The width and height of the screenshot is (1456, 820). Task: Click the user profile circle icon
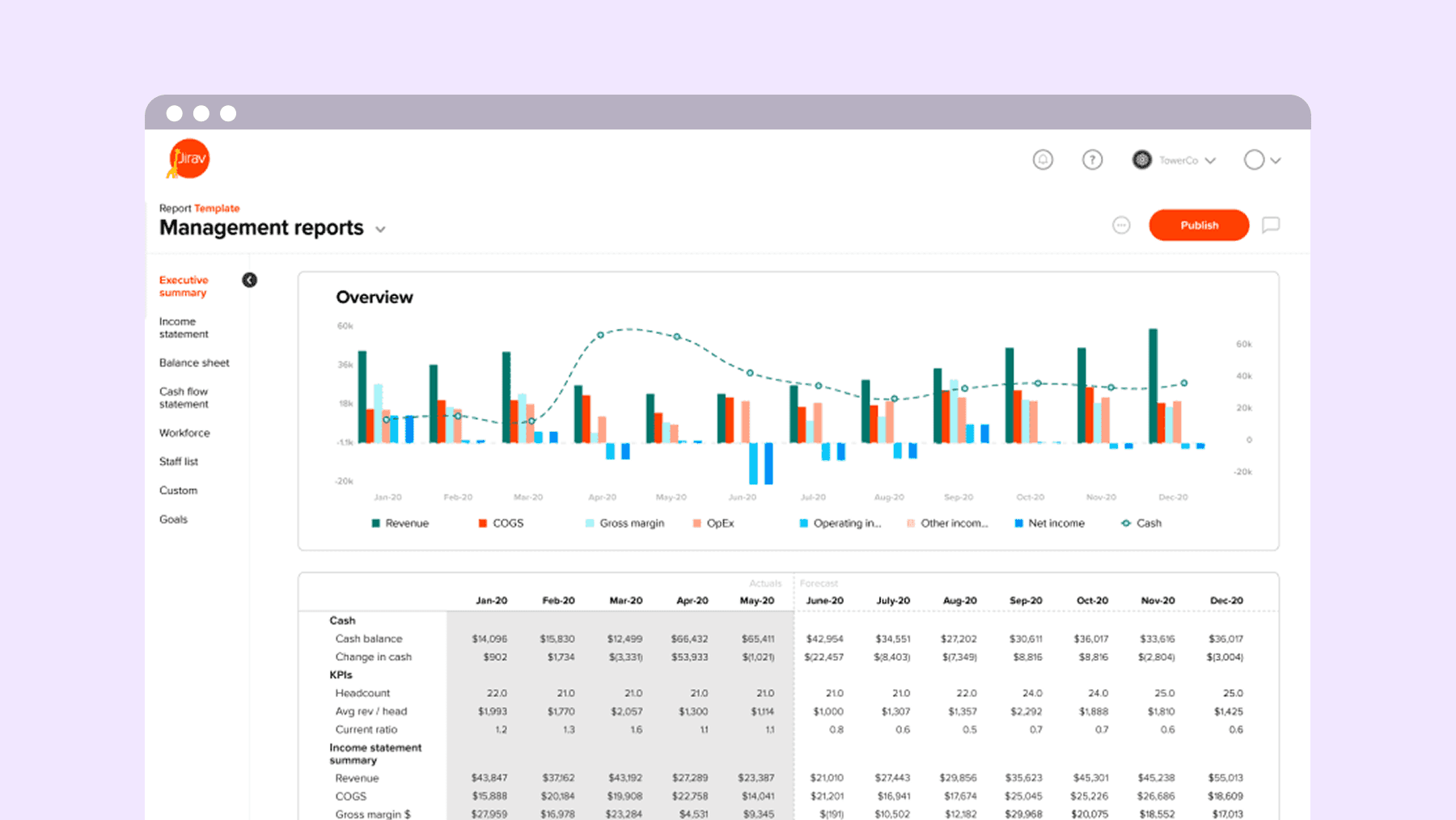pos(1254,160)
